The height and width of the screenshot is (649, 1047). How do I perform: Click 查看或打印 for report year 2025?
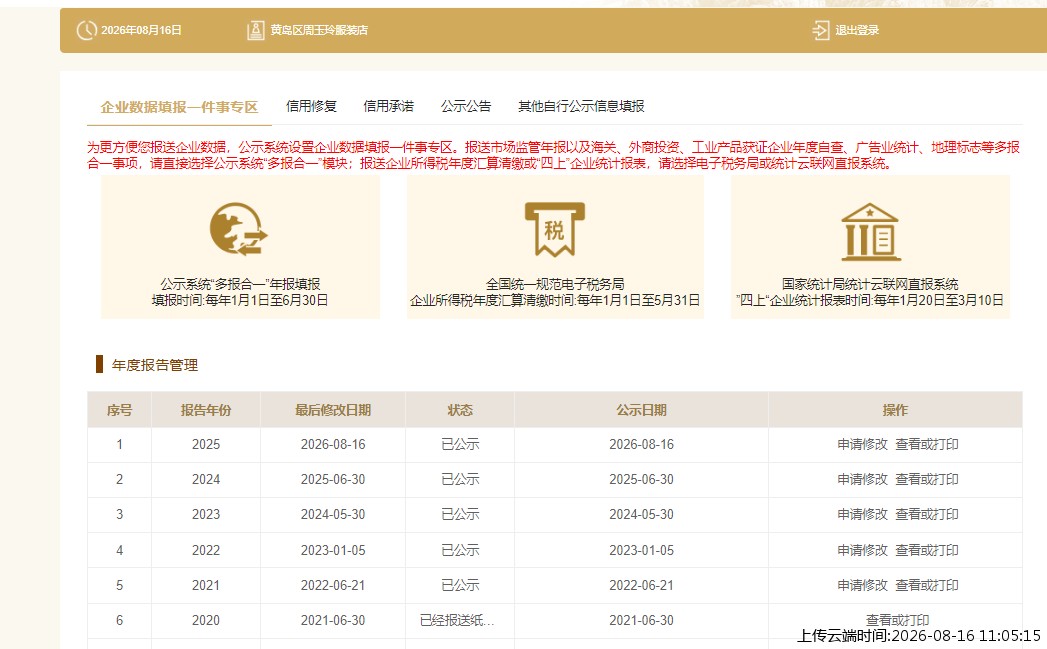point(927,445)
